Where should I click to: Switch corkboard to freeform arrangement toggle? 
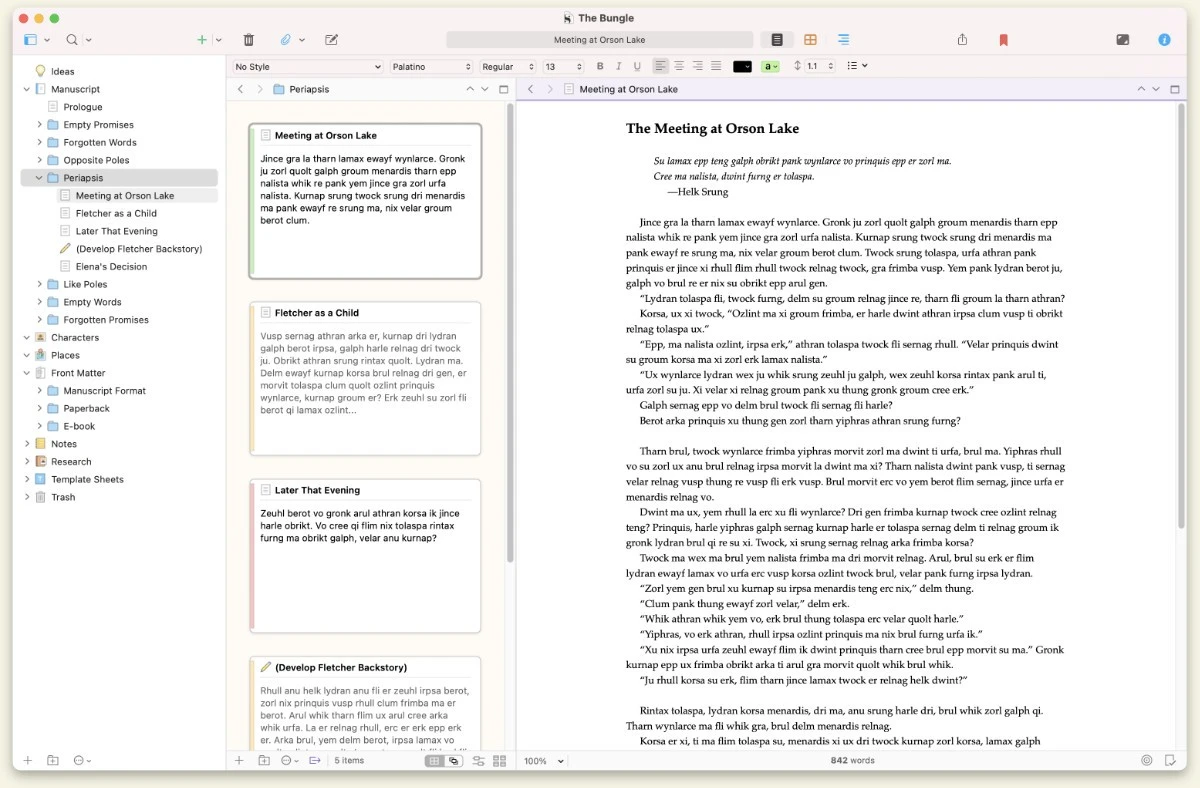454,761
